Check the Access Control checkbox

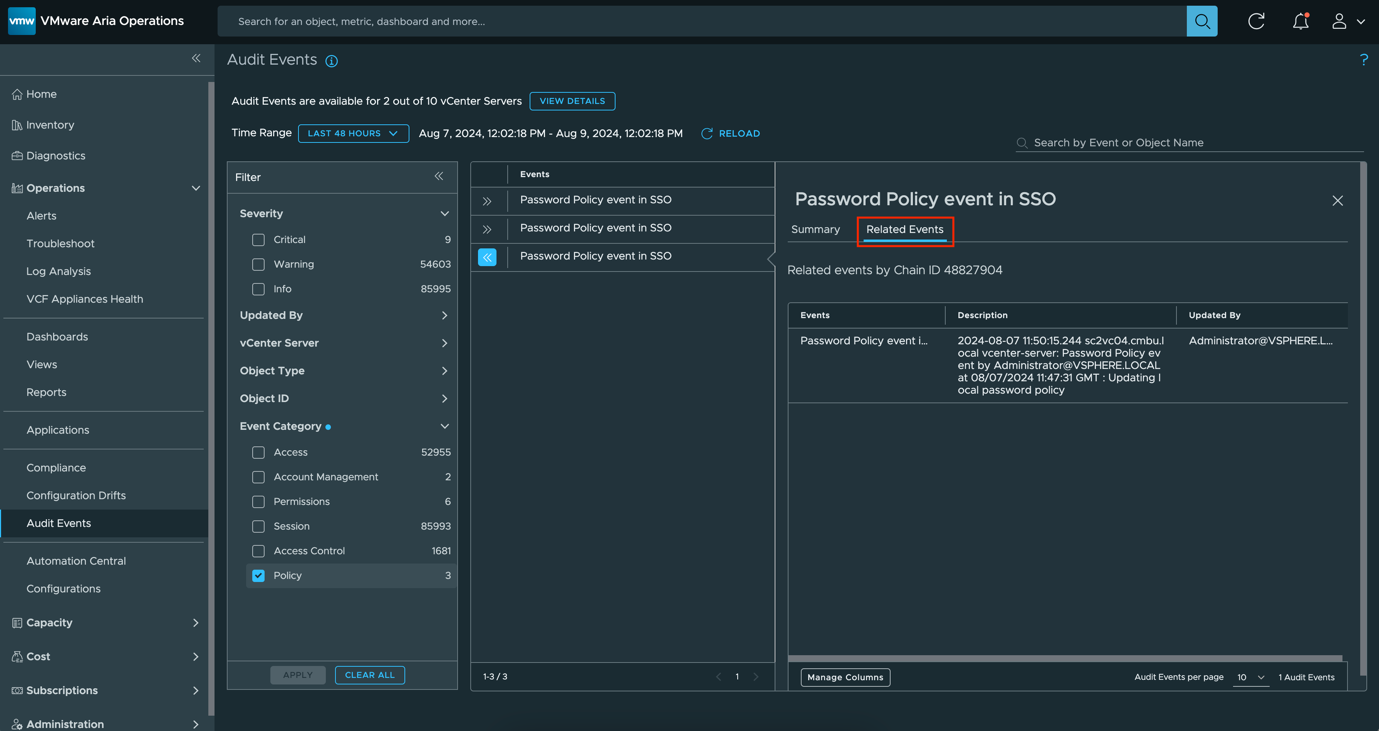[258, 551]
